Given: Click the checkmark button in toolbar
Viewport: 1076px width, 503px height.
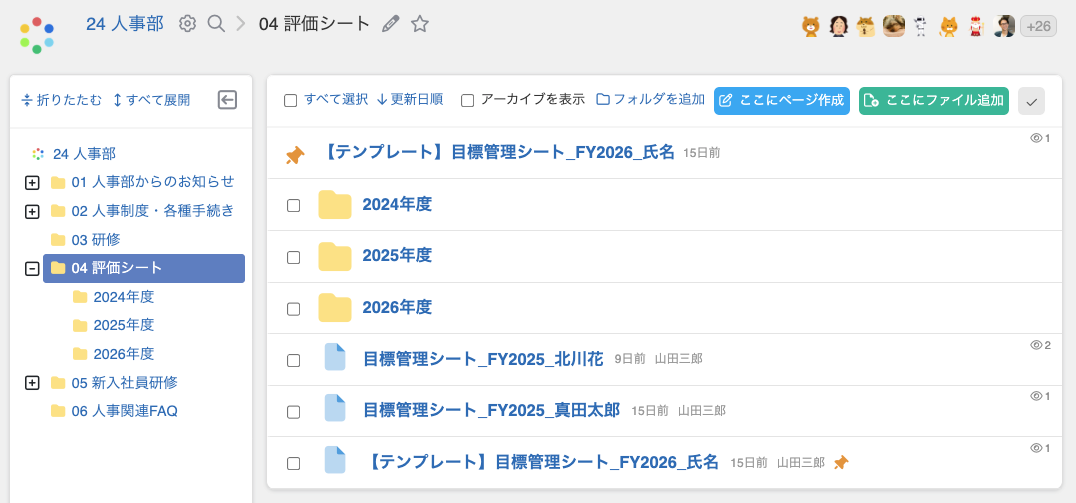Looking at the screenshot, I should tap(1031, 102).
